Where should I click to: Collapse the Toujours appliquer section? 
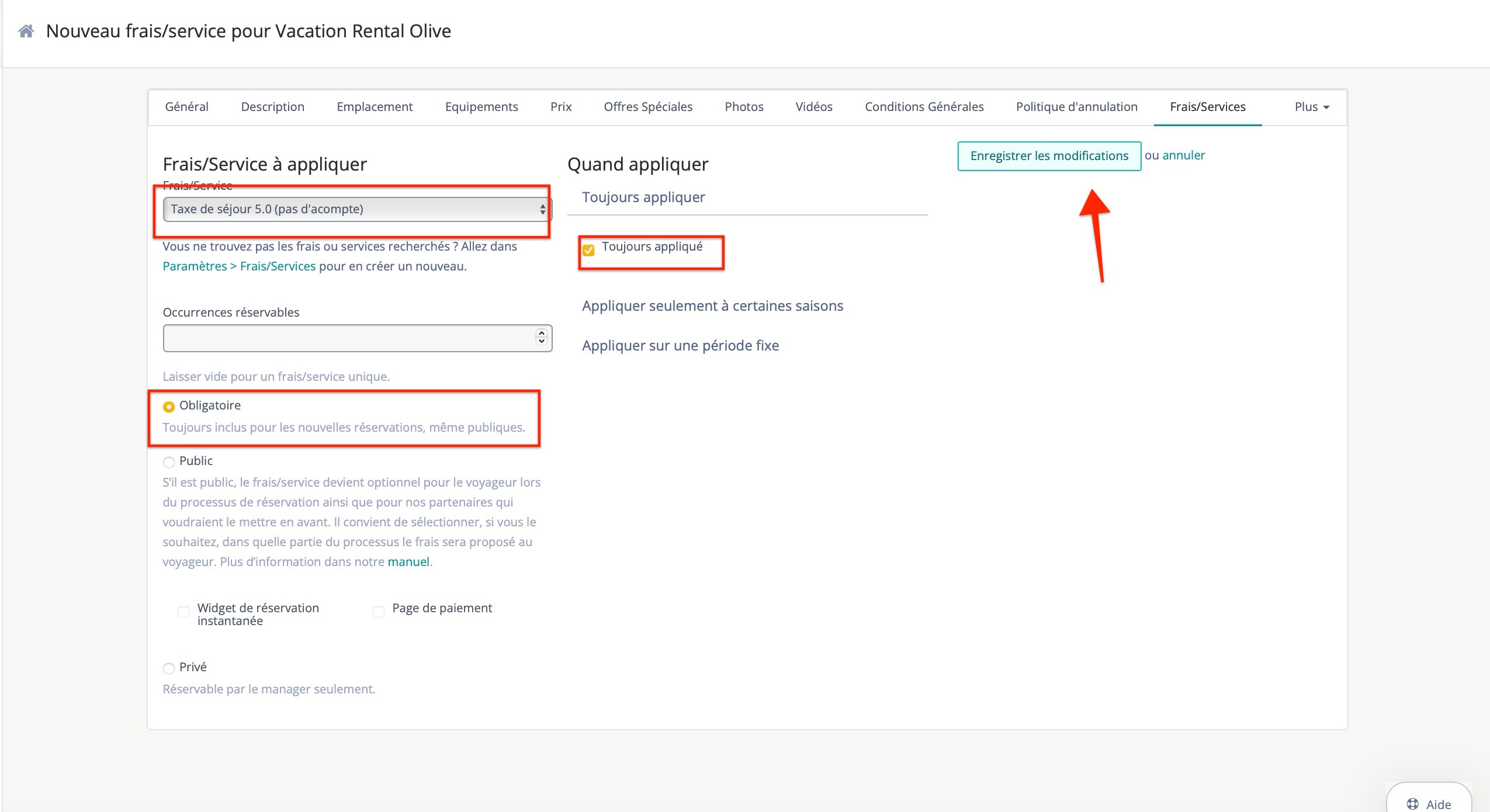pos(643,197)
